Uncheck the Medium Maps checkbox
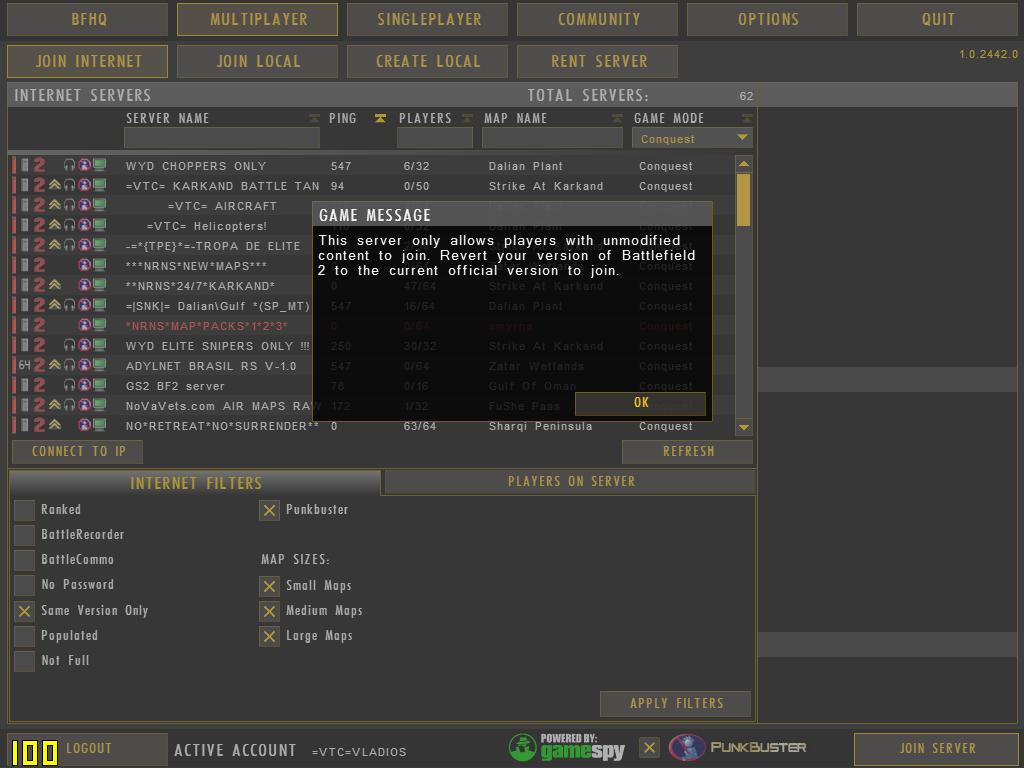The width and height of the screenshot is (1024, 768). point(269,611)
